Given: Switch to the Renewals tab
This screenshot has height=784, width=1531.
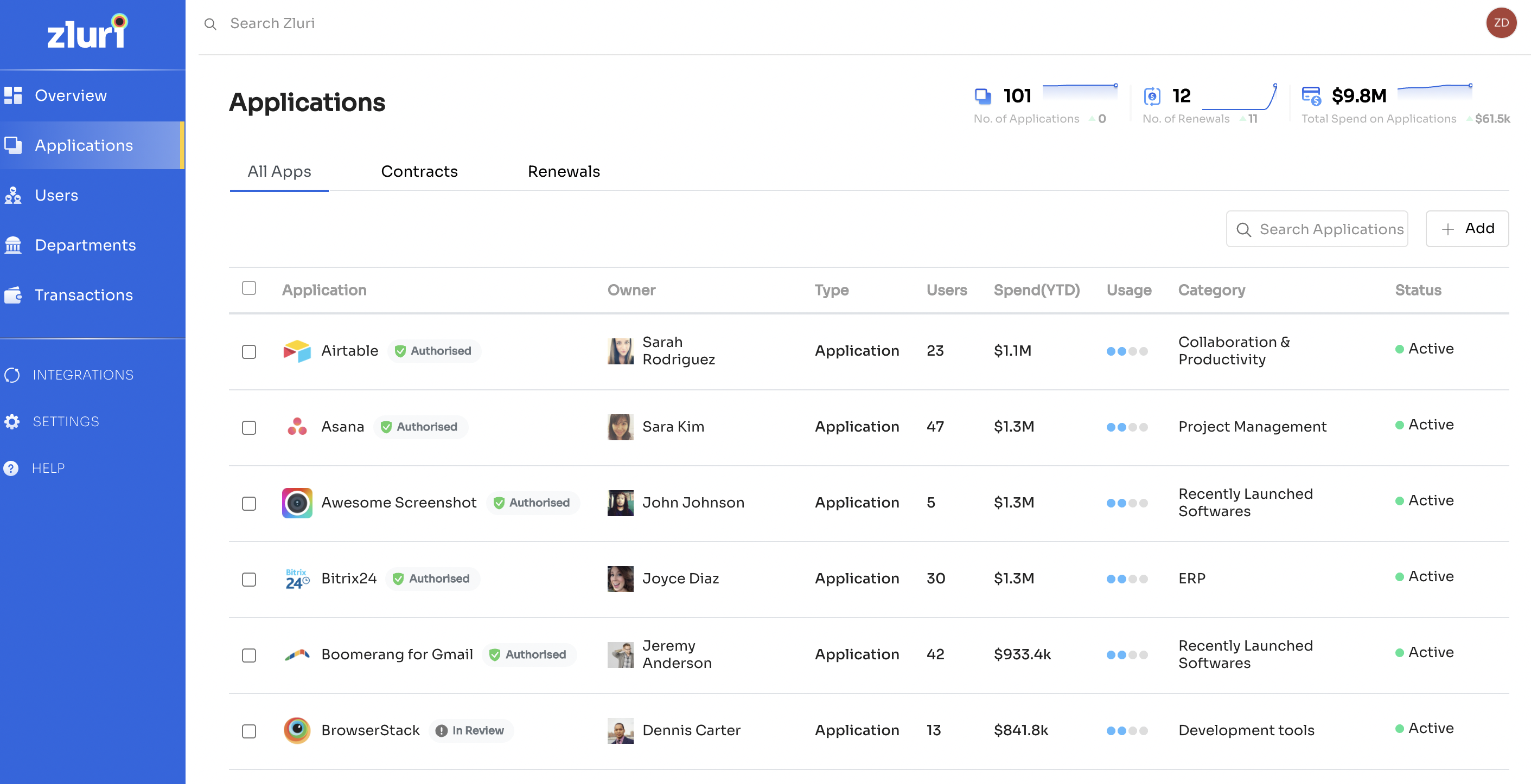Looking at the screenshot, I should (x=564, y=172).
